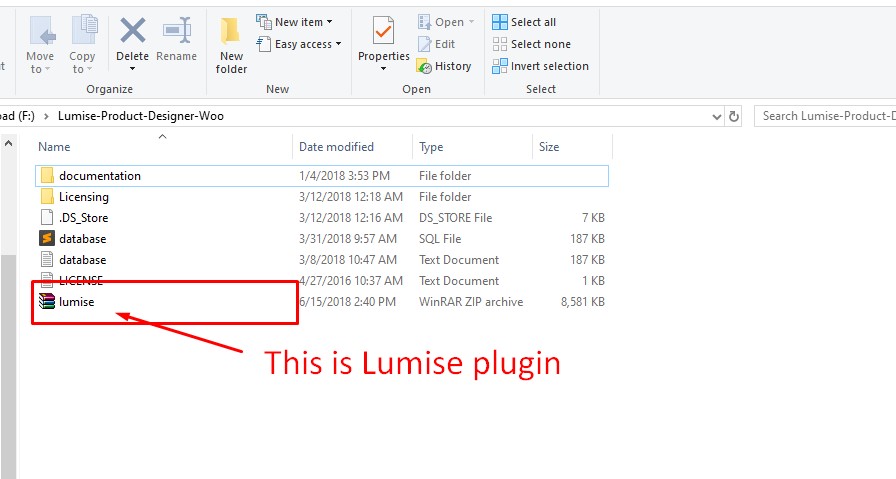Open the Easy access menu
Image resolution: width=896 pixels, height=479 pixels.
(x=298, y=44)
